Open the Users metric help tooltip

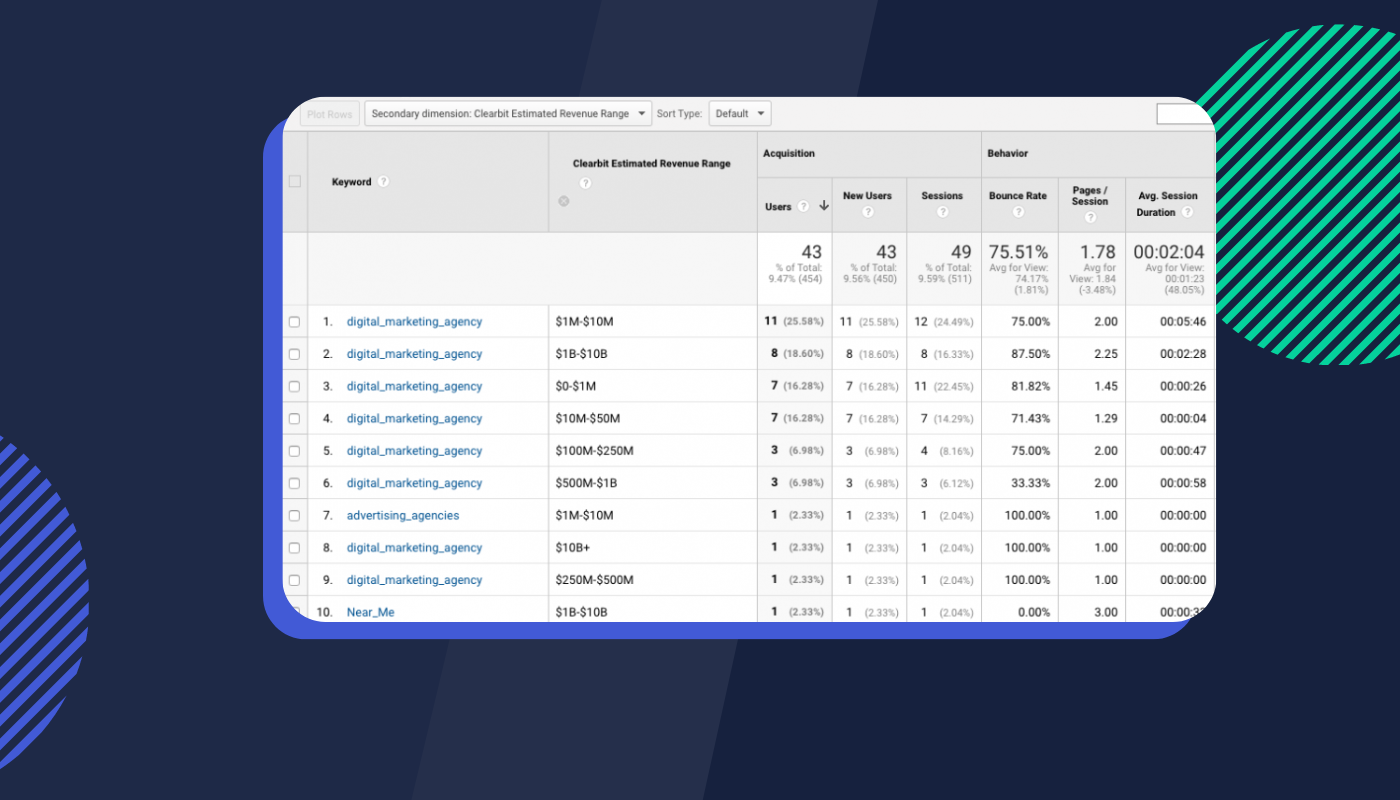tap(803, 207)
